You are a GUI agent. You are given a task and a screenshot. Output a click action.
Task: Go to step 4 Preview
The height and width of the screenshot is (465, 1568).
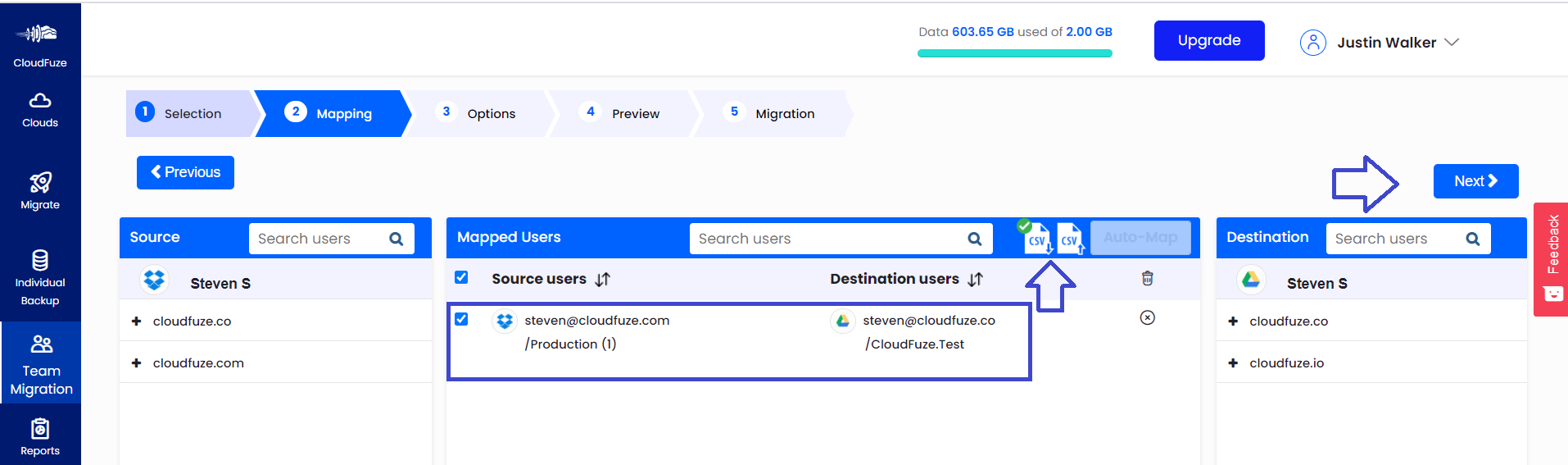pyautogui.click(x=623, y=113)
